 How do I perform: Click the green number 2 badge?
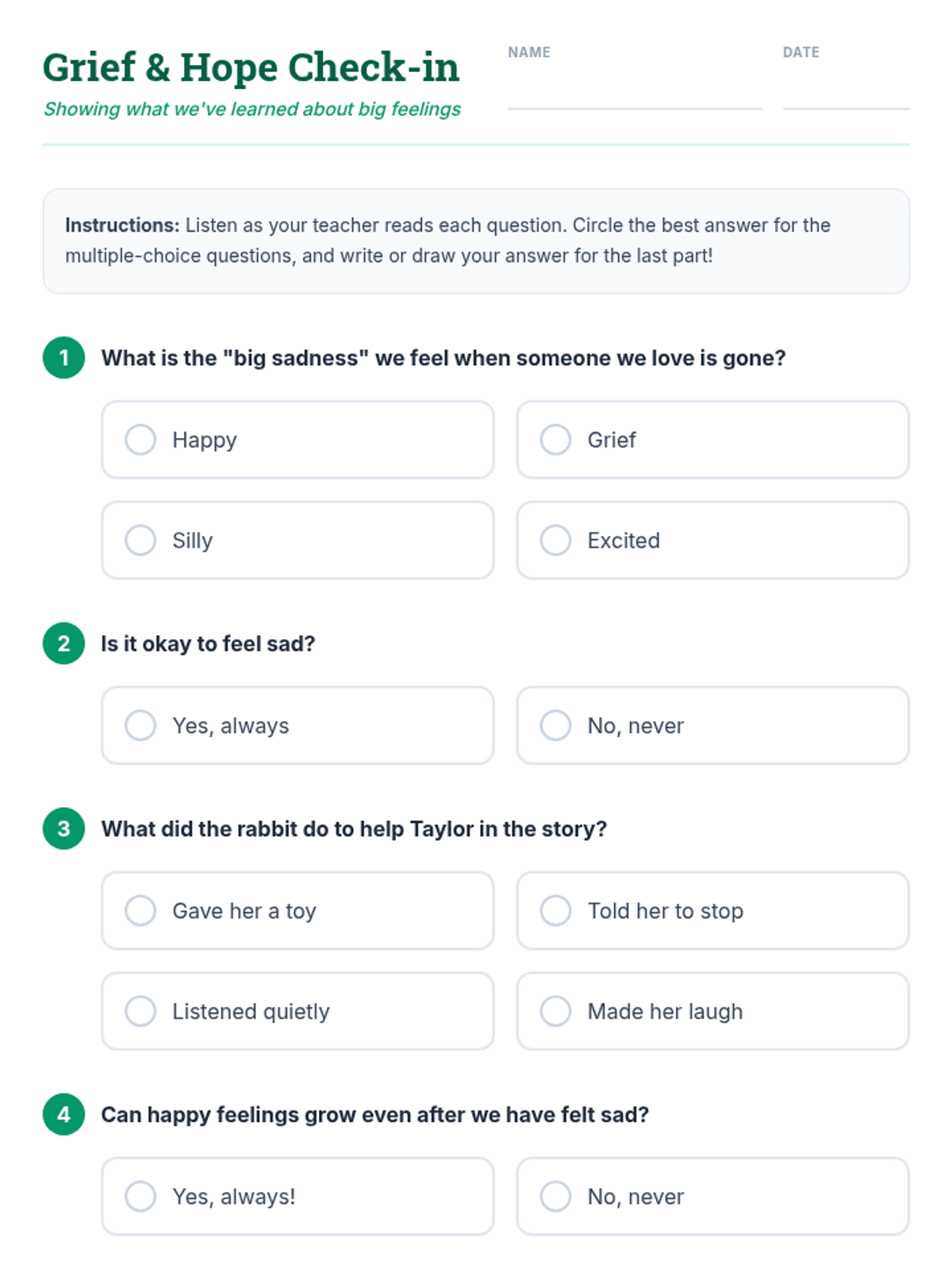64,644
